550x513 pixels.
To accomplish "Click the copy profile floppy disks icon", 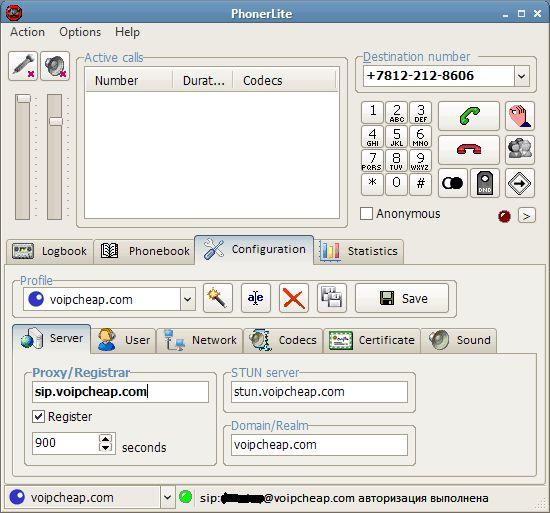I will coord(332,298).
